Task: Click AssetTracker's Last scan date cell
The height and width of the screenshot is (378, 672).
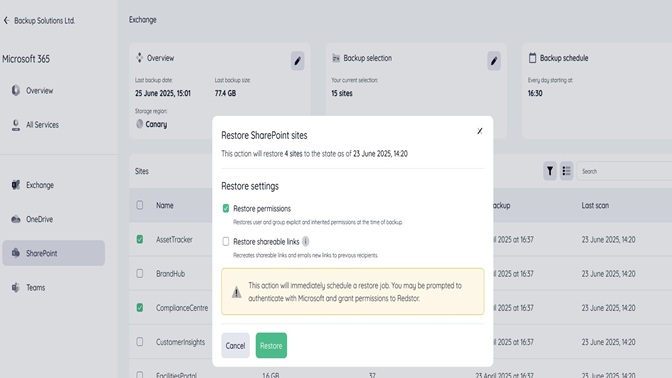Action: [x=608, y=240]
